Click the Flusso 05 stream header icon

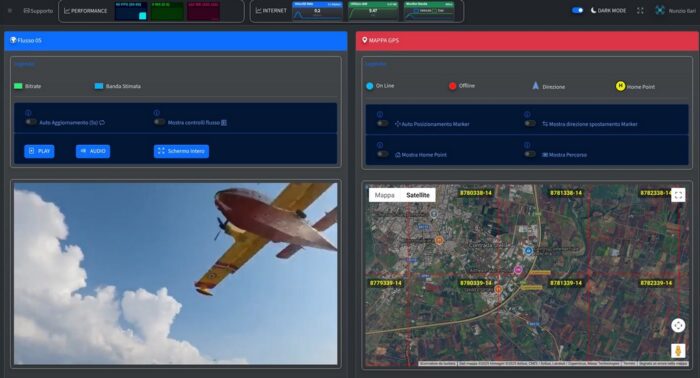pyautogui.click(x=13, y=40)
